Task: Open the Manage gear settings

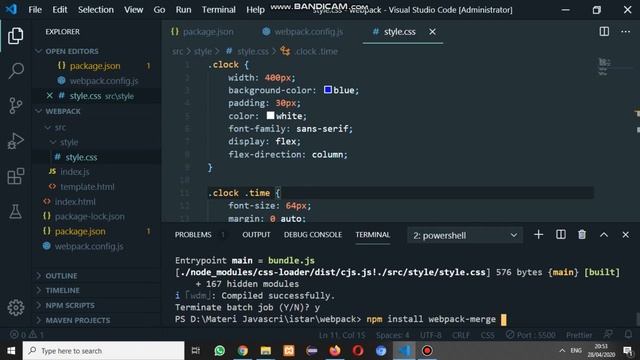Action: click(x=16, y=308)
